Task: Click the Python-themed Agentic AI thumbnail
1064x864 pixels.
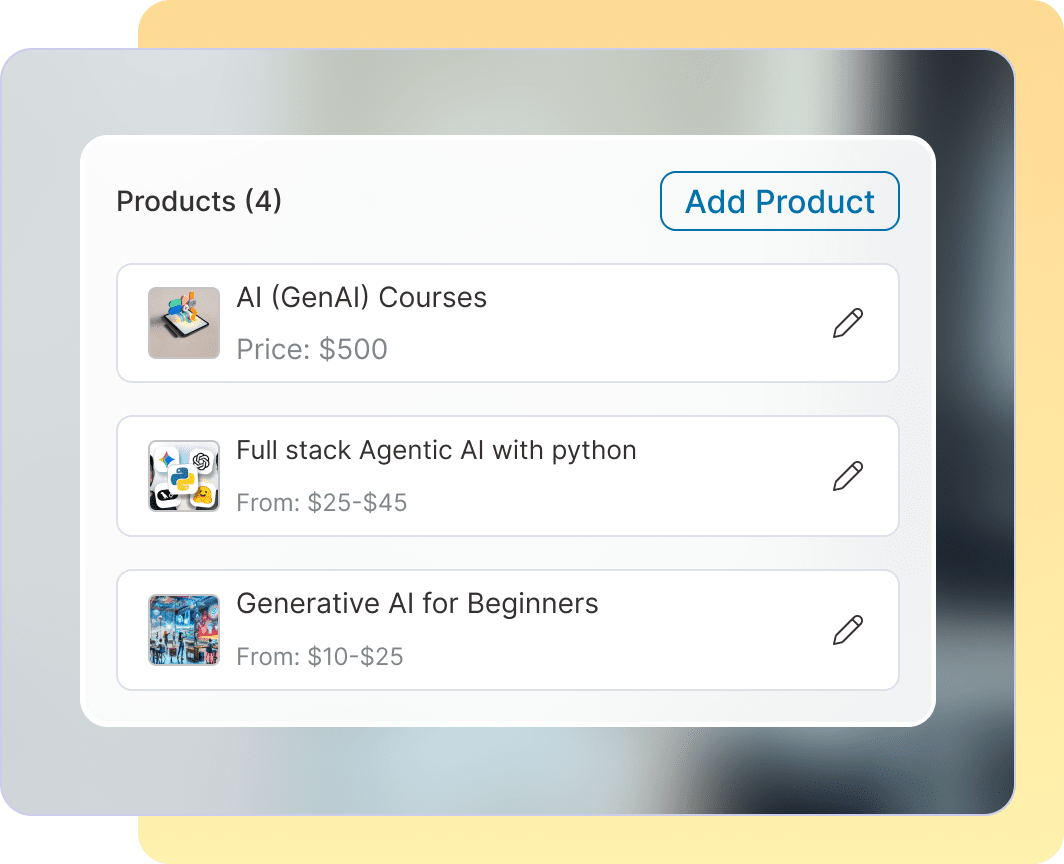Action: pos(184,476)
